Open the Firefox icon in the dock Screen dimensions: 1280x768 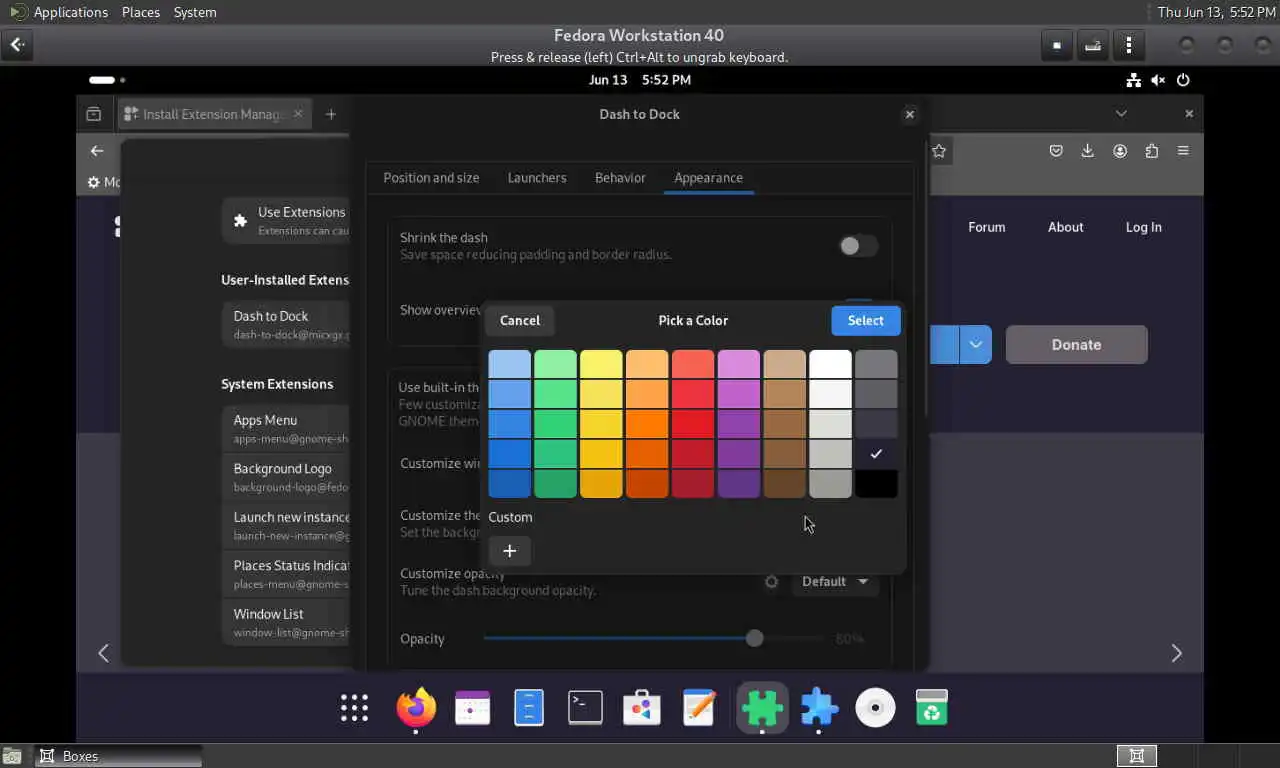click(x=416, y=708)
